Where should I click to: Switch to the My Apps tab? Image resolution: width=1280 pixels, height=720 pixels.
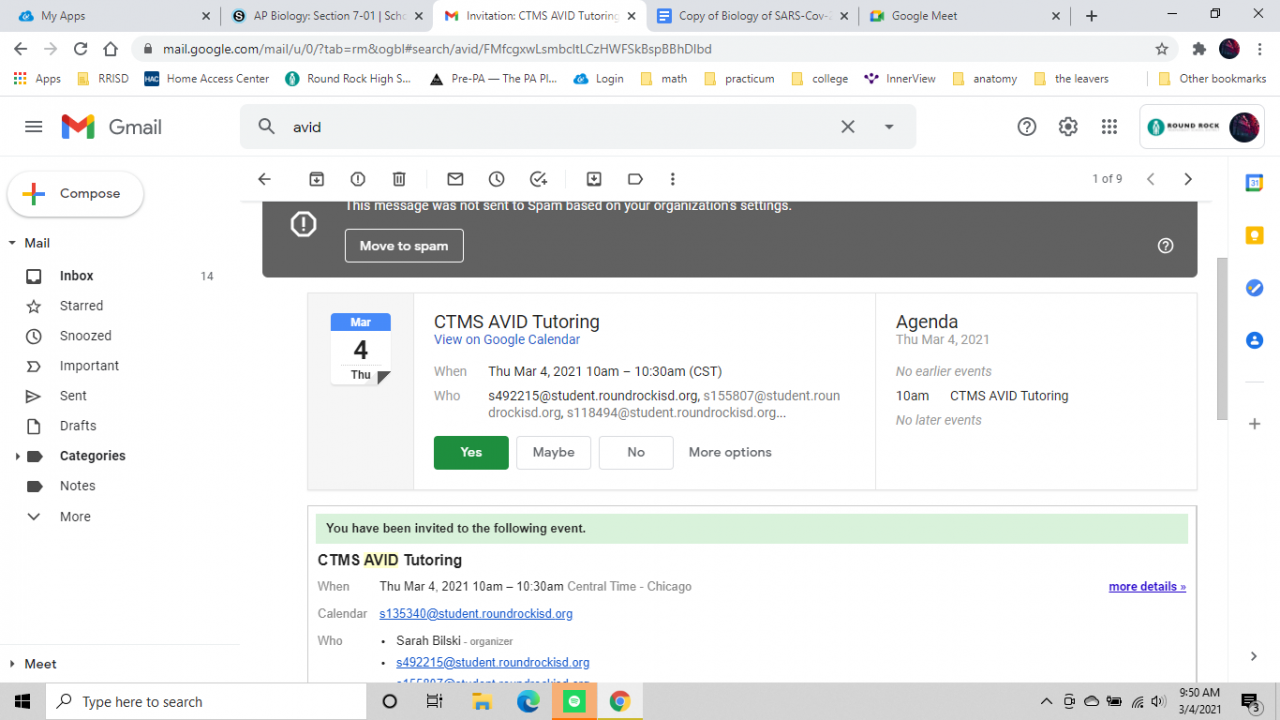coord(113,16)
